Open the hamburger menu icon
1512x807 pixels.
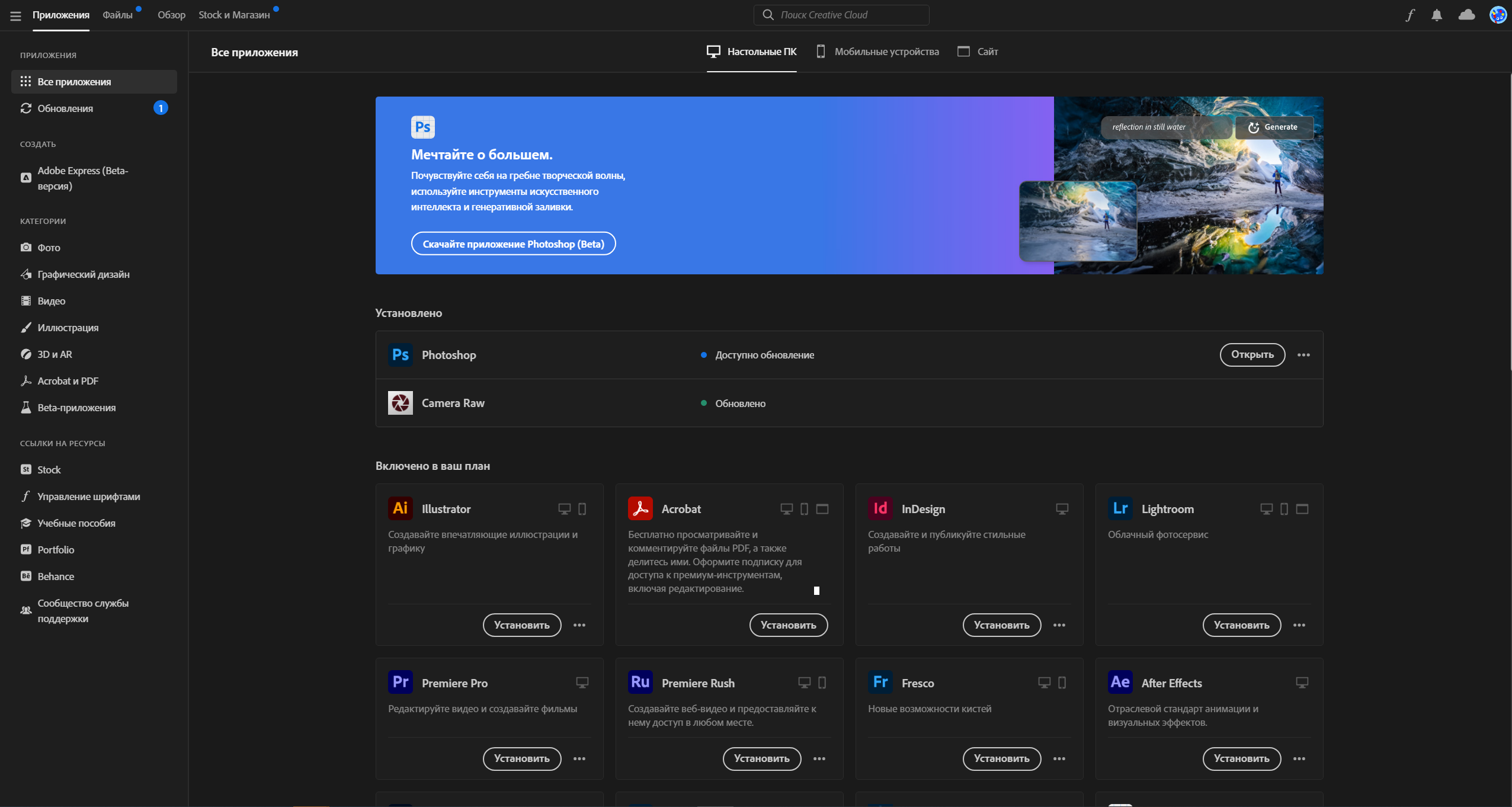15,15
